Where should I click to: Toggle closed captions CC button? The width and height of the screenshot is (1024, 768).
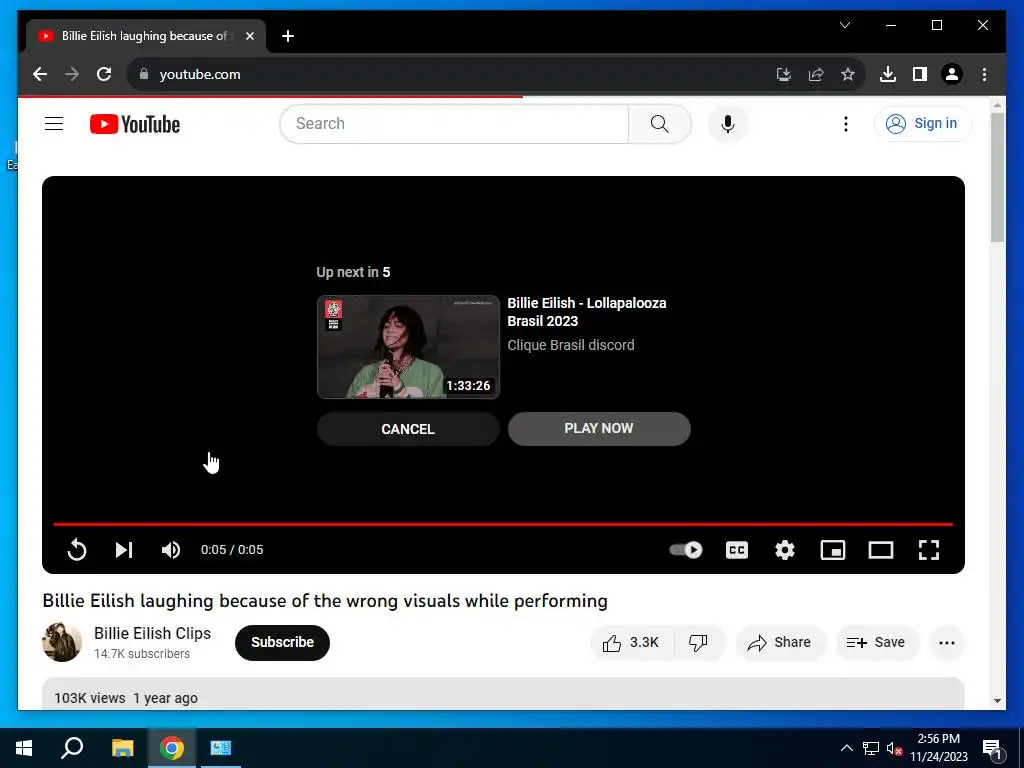click(x=737, y=549)
